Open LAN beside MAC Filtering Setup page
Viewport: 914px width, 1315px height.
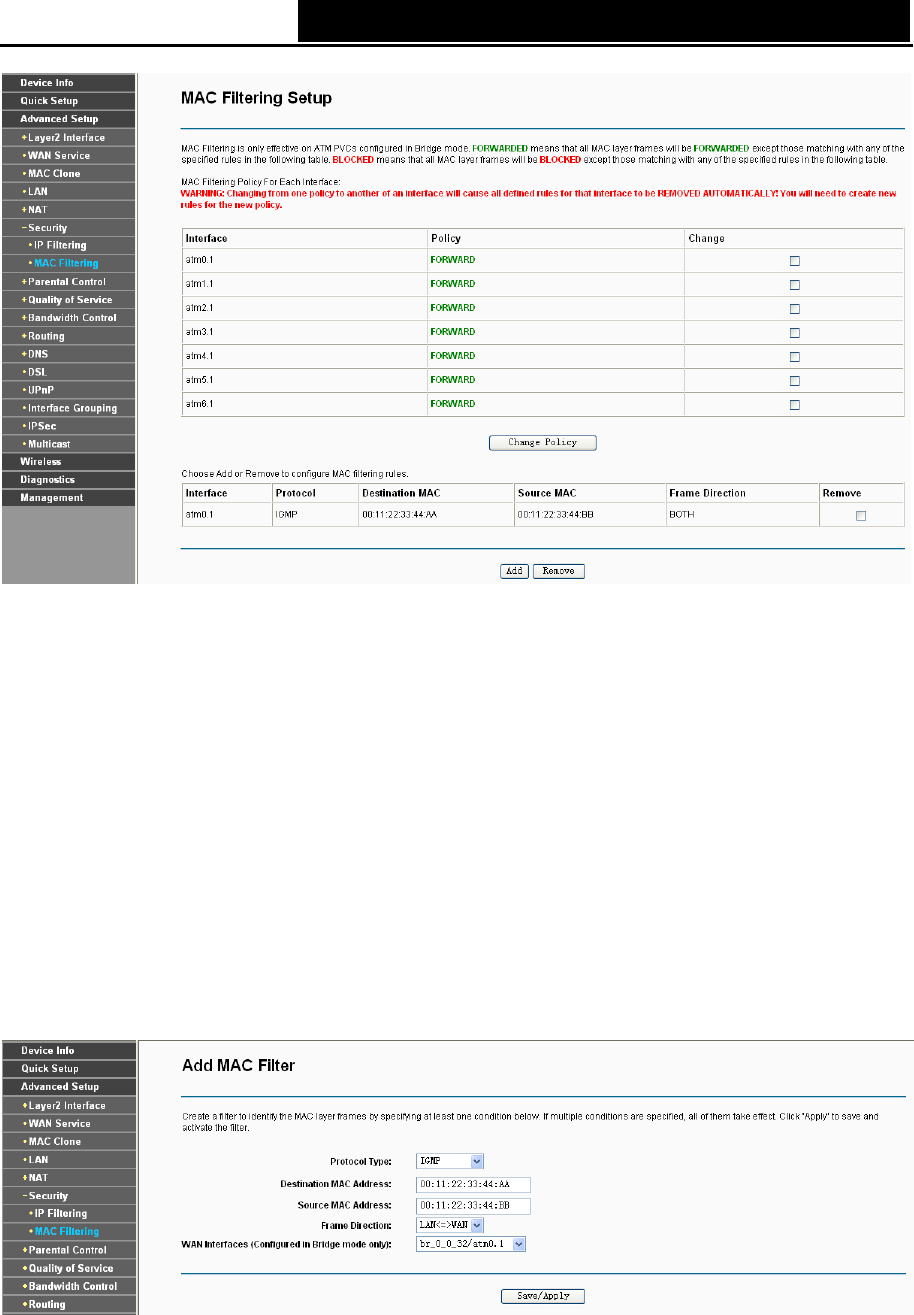tap(68, 191)
